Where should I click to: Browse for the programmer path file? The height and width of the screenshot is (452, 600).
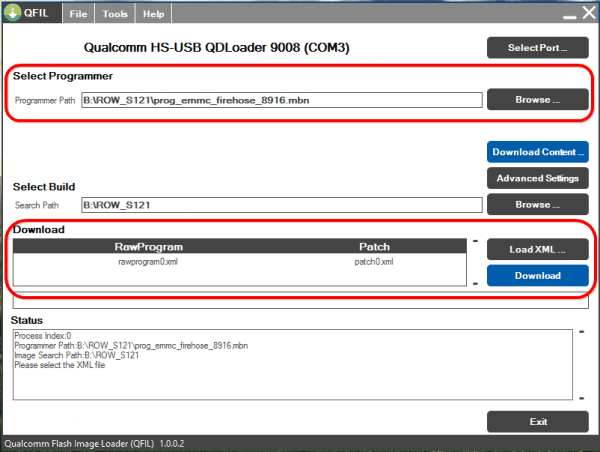538,100
